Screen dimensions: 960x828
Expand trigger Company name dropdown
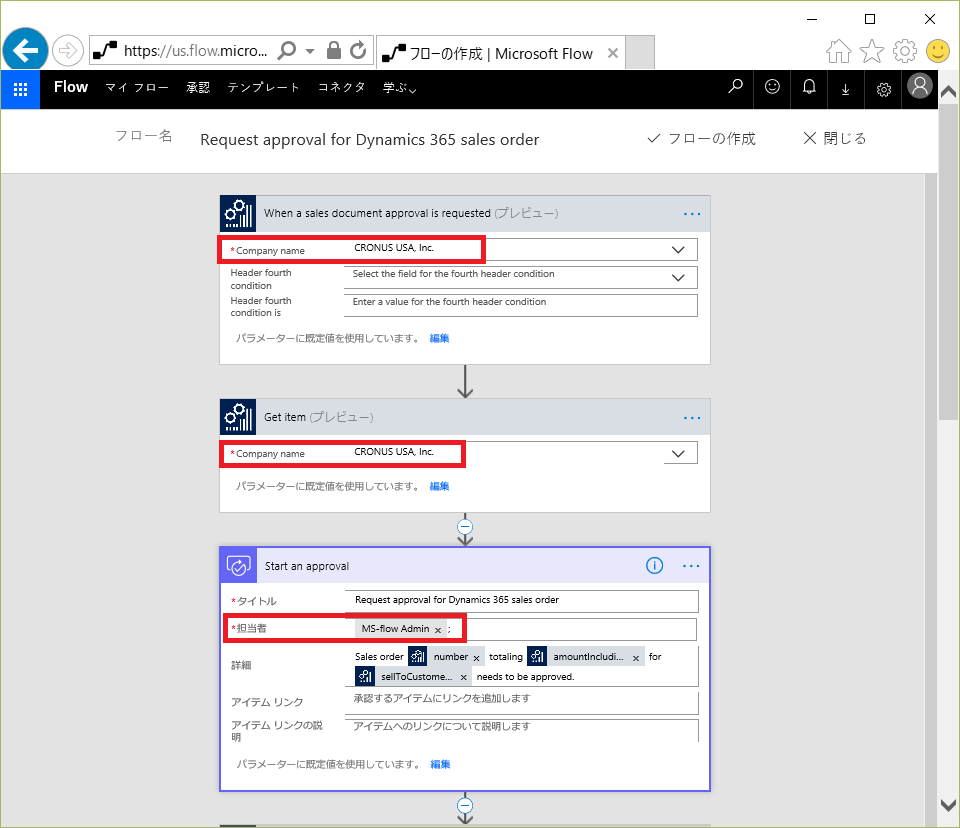coord(678,250)
